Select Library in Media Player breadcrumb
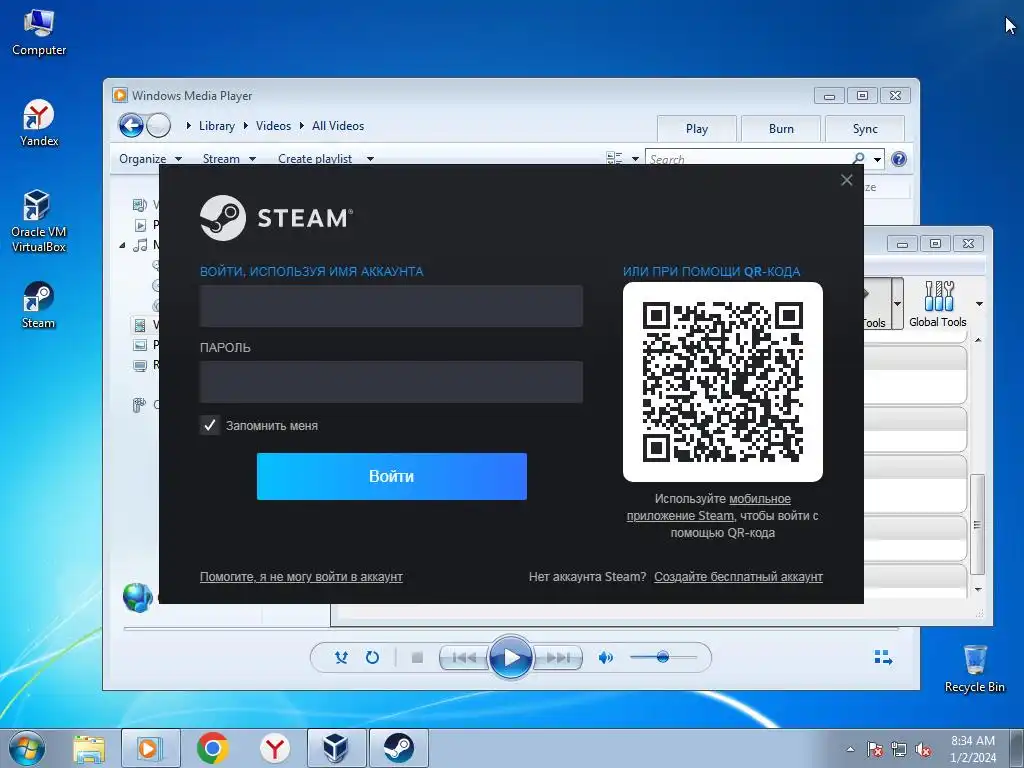The image size is (1024, 768). (x=217, y=126)
